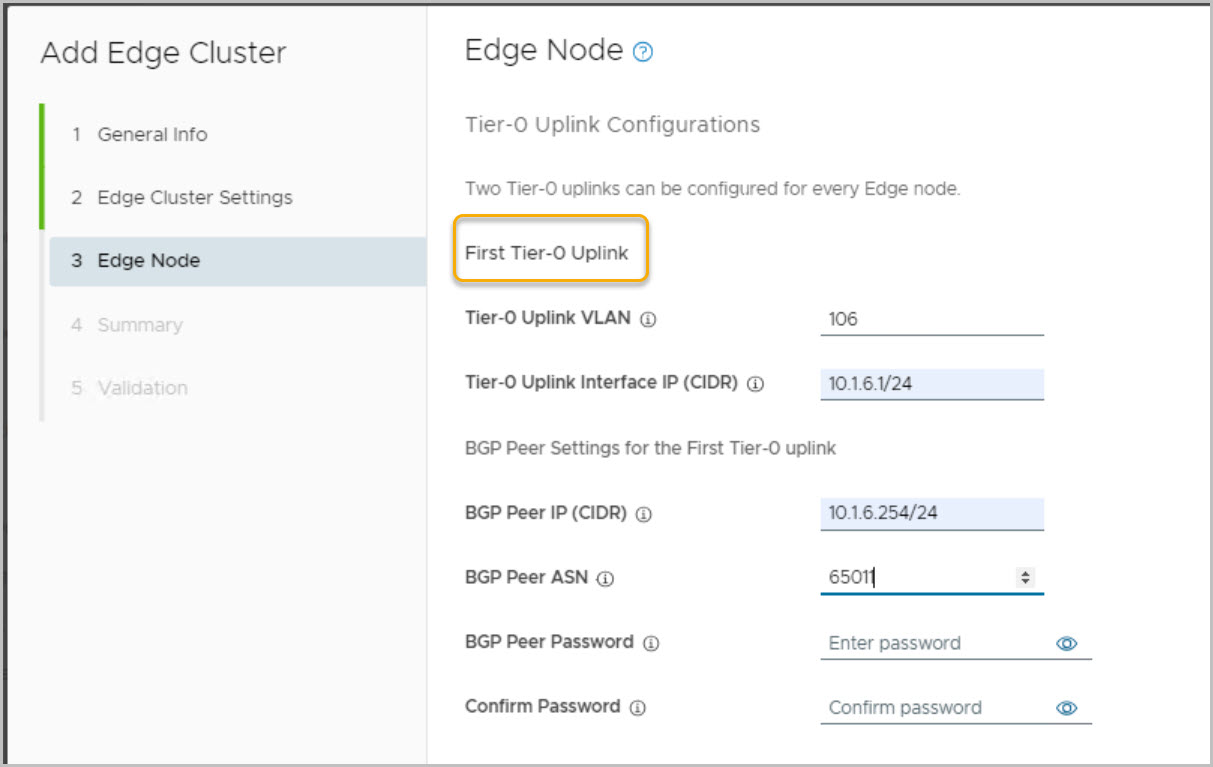Image resolution: width=1213 pixels, height=767 pixels.
Task: Click info icon next to Uplink Interface IP
Action: [x=756, y=384]
